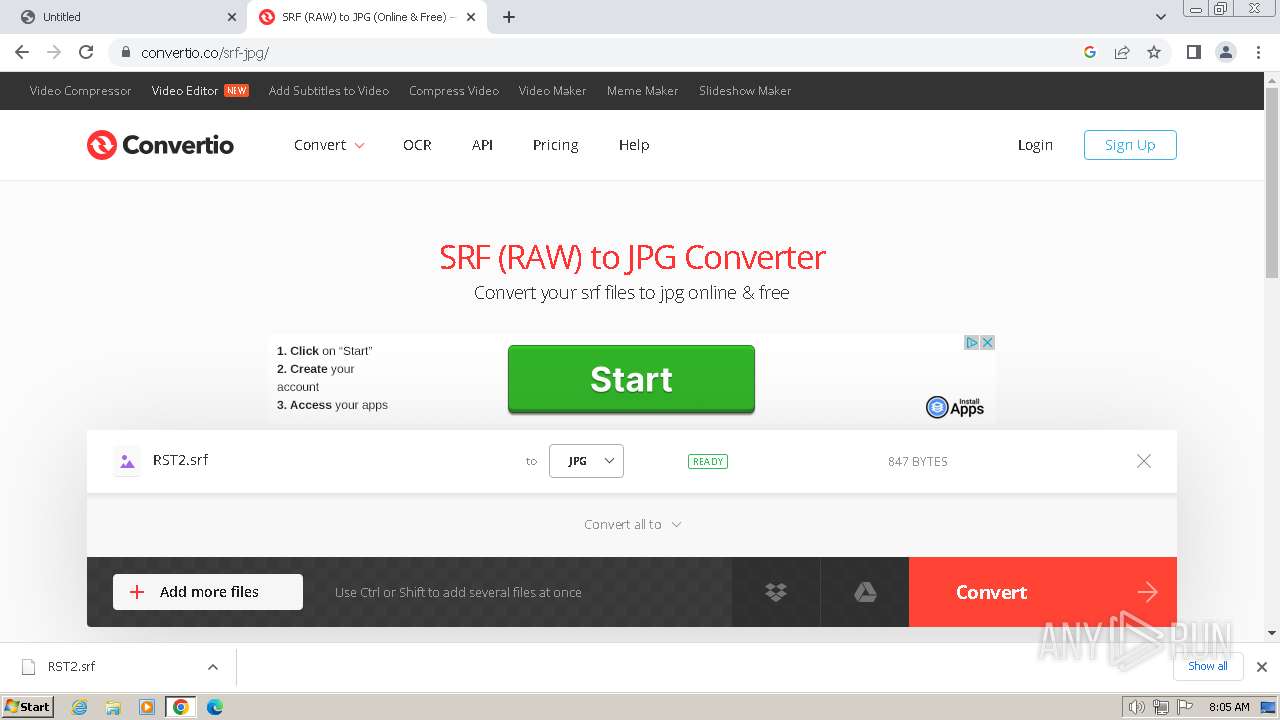Open Compress Video link

click(454, 91)
